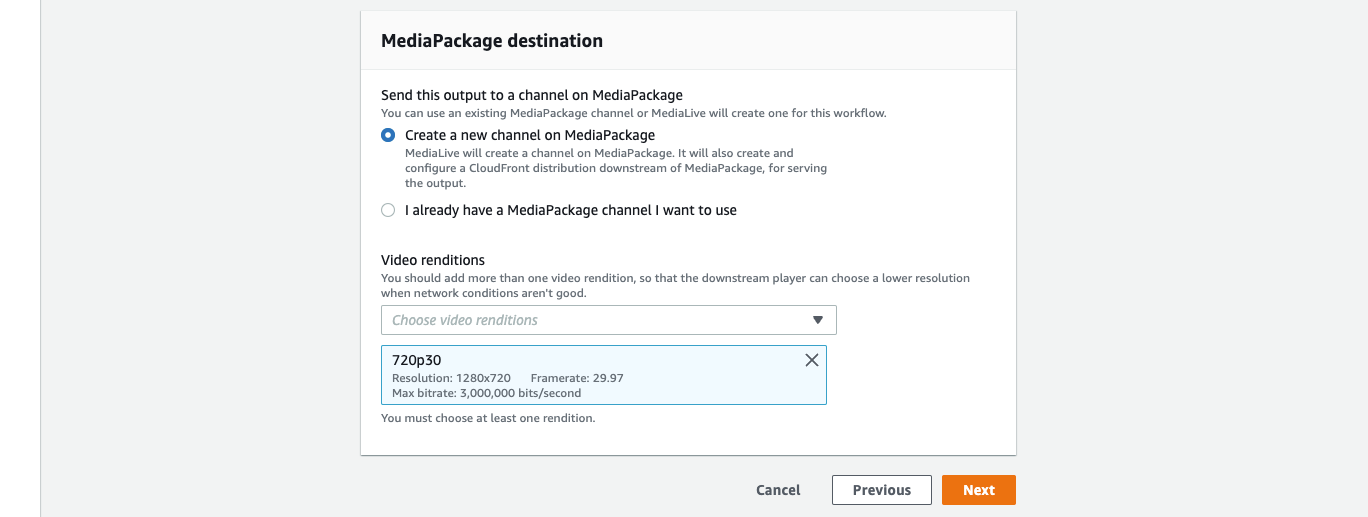
Task: Click the orange Next button
Action: tap(978, 490)
